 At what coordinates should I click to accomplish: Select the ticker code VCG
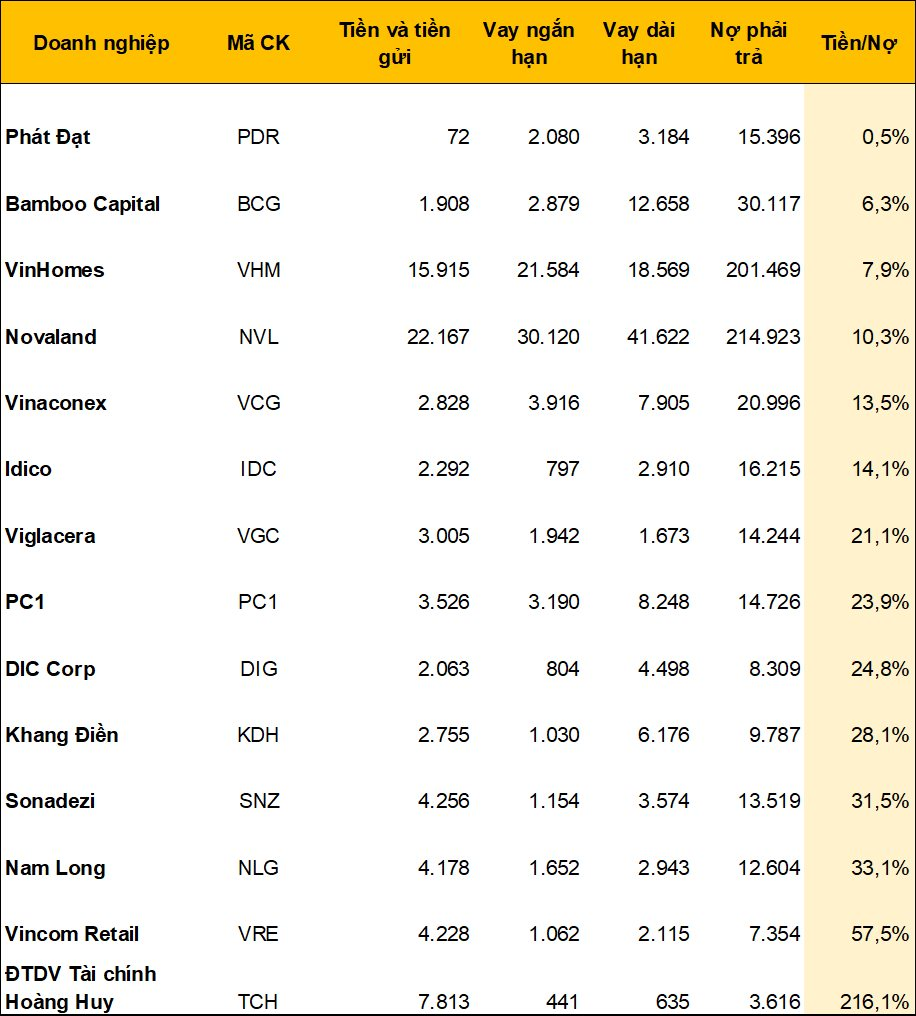[x=258, y=403]
